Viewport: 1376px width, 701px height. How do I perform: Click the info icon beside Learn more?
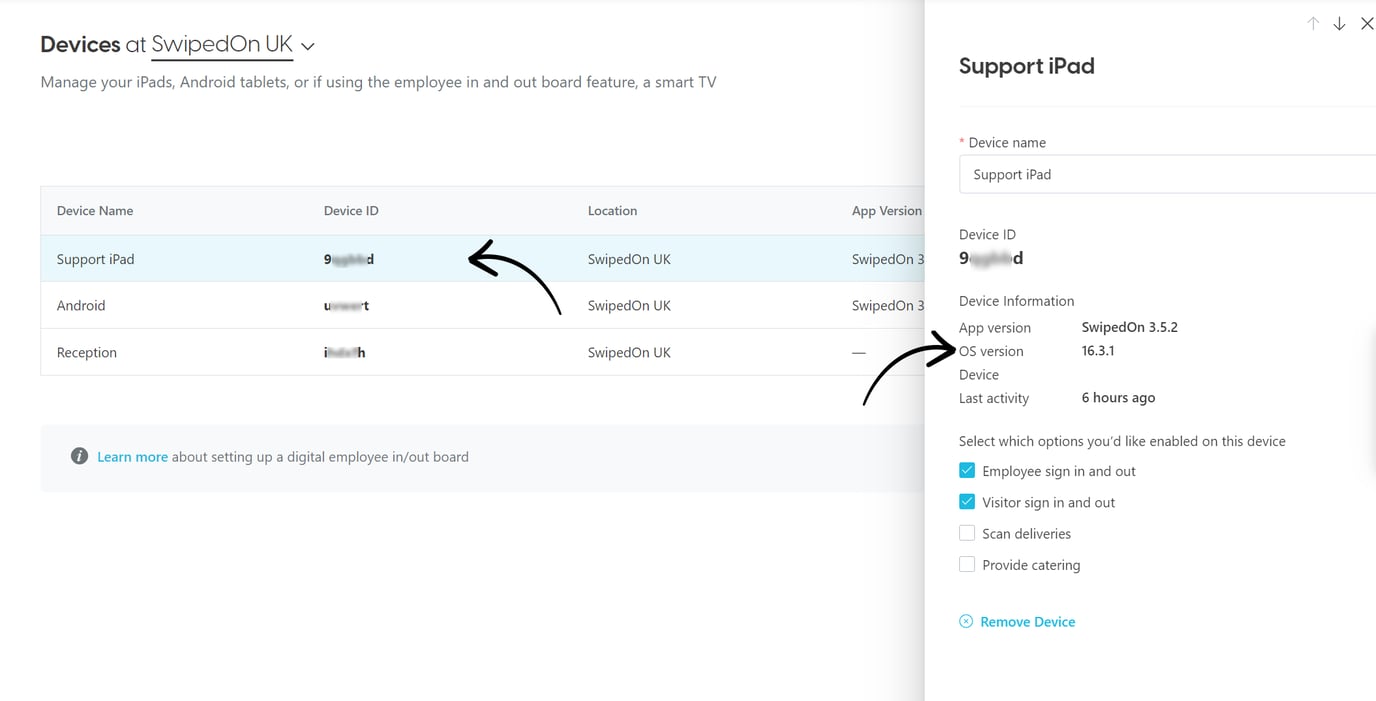tap(79, 456)
